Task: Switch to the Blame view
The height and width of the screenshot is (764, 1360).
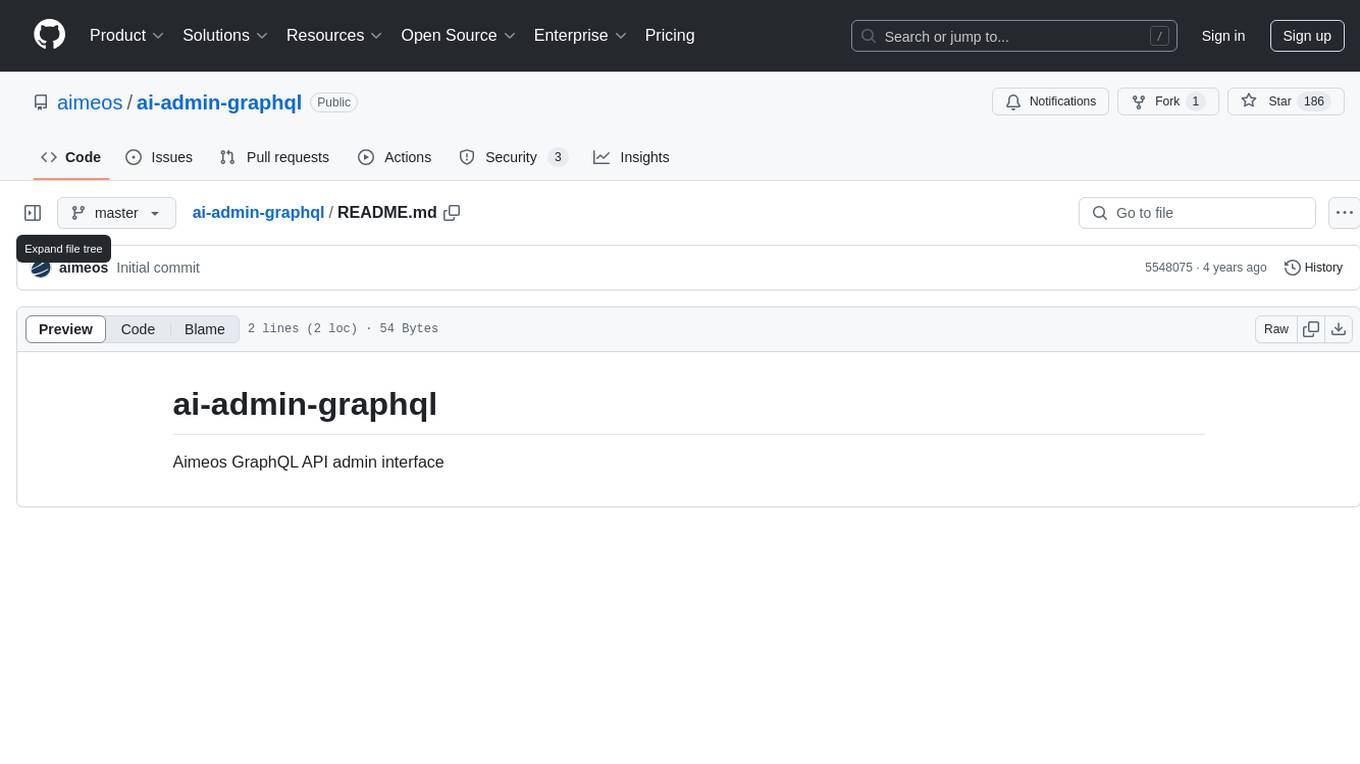Action: point(205,329)
